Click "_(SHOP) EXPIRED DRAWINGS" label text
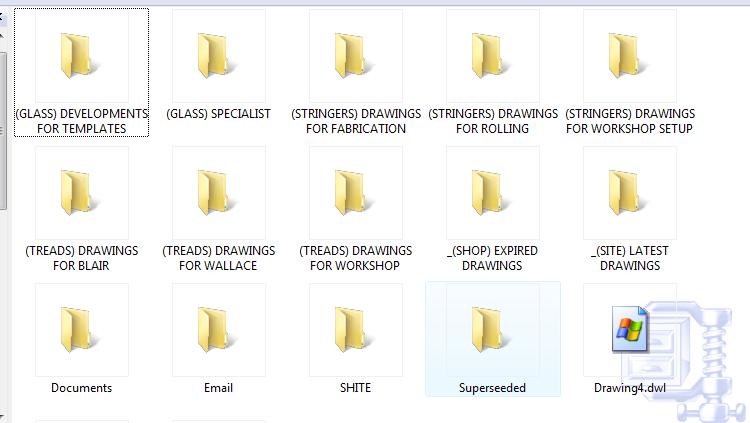The height and width of the screenshot is (423, 750). click(x=493, y=258)
